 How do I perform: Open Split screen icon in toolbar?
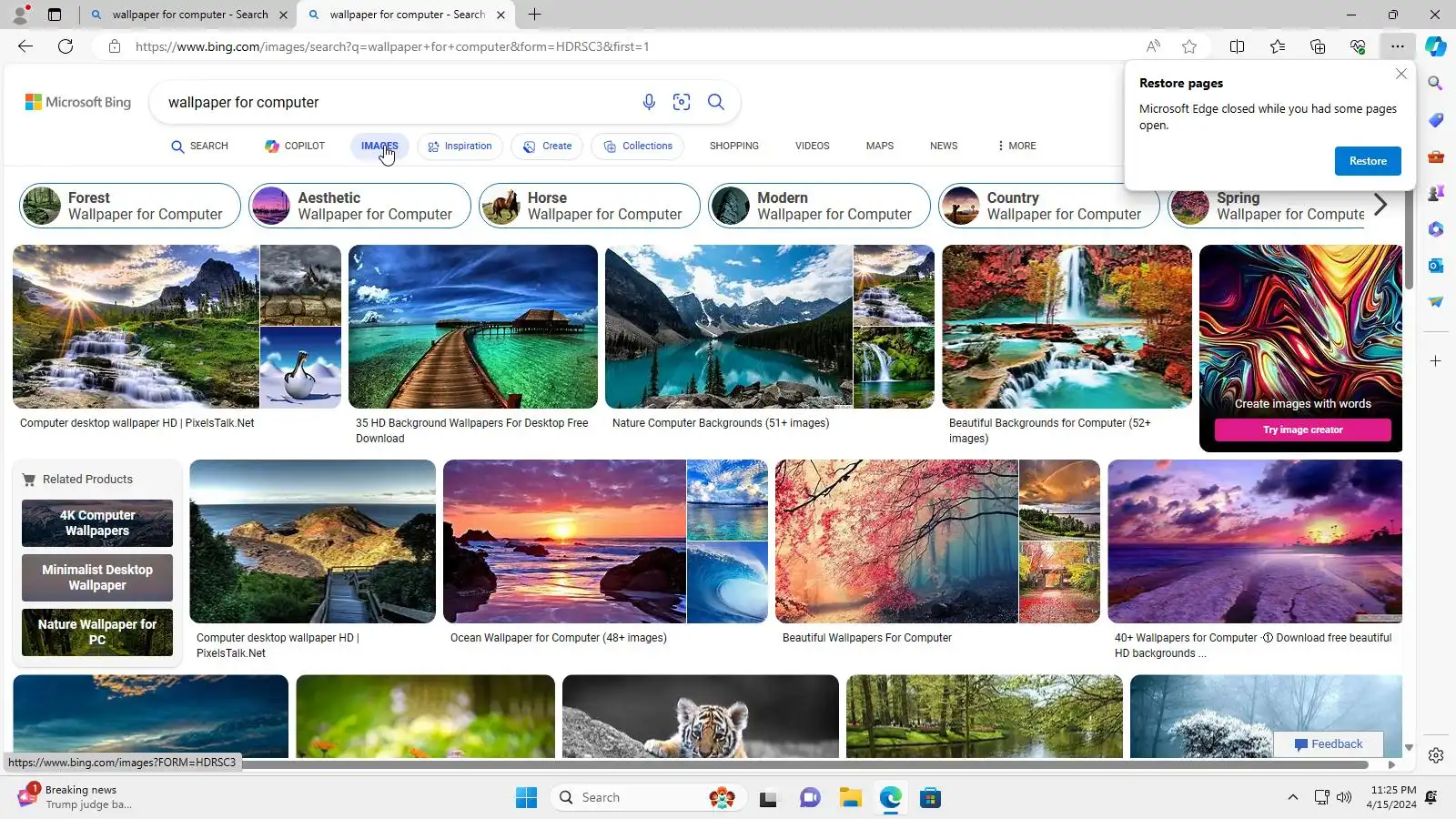[1237, 46]
